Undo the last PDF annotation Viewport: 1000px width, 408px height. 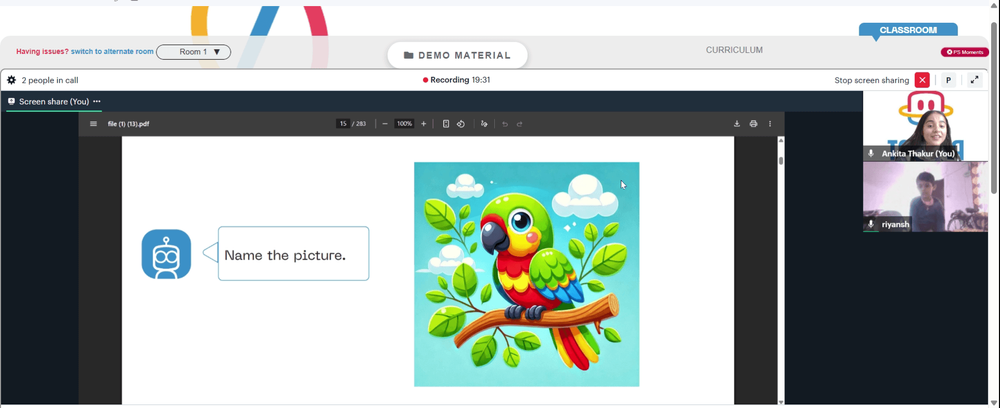click(504, 124)
